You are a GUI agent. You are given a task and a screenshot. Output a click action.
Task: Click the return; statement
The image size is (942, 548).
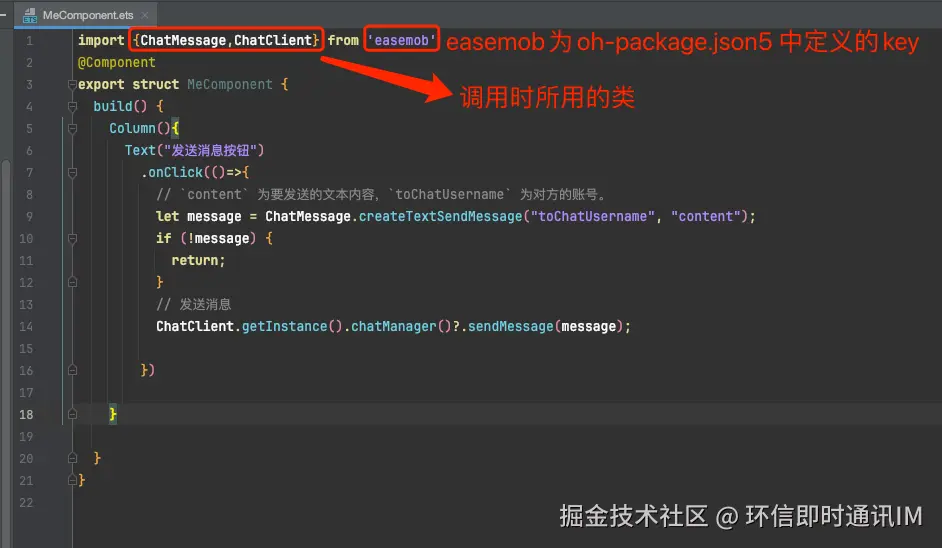(198, 260)
